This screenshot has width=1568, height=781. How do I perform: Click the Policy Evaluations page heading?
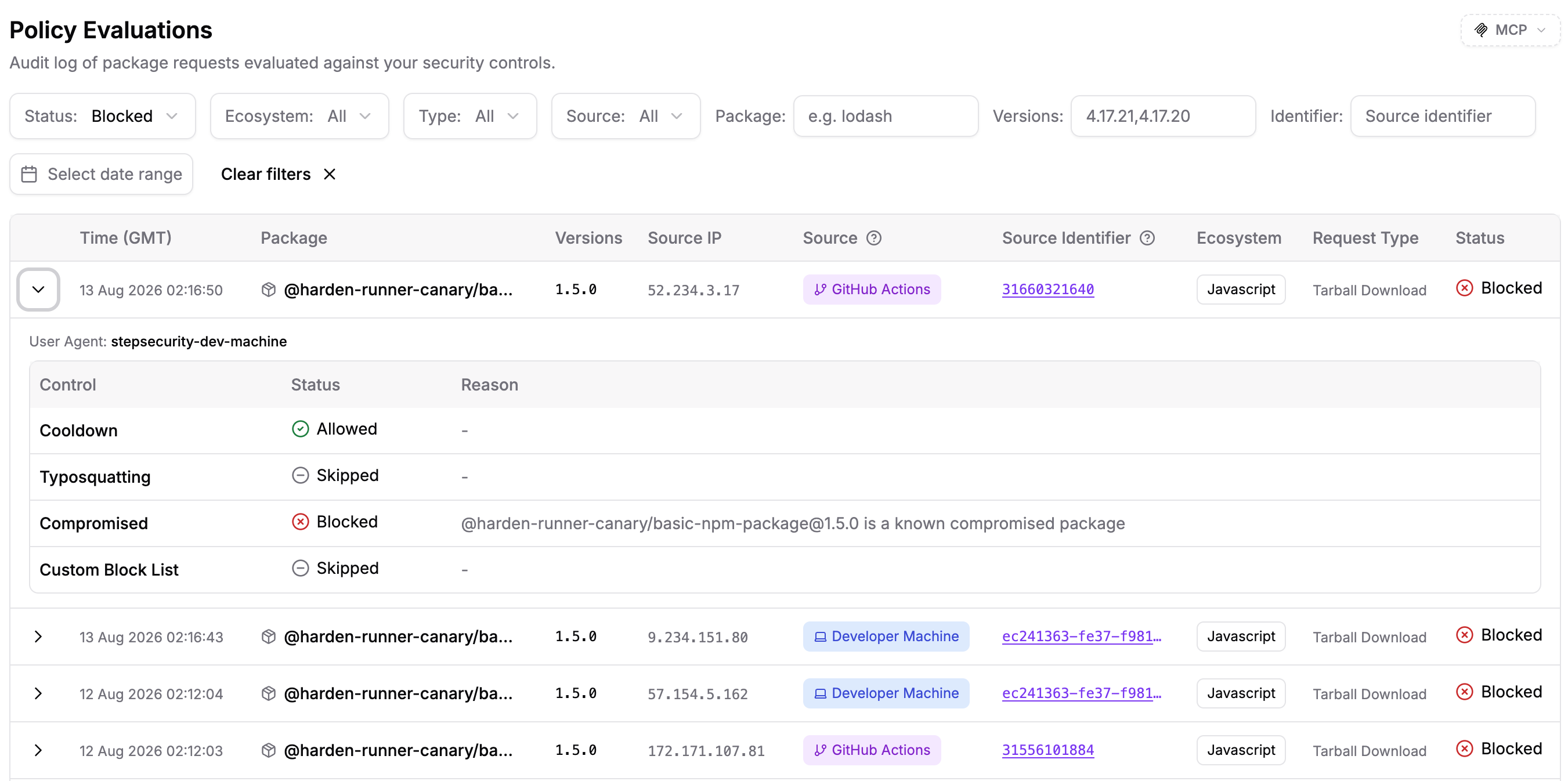pyautogui.click(x=111, y=30)
